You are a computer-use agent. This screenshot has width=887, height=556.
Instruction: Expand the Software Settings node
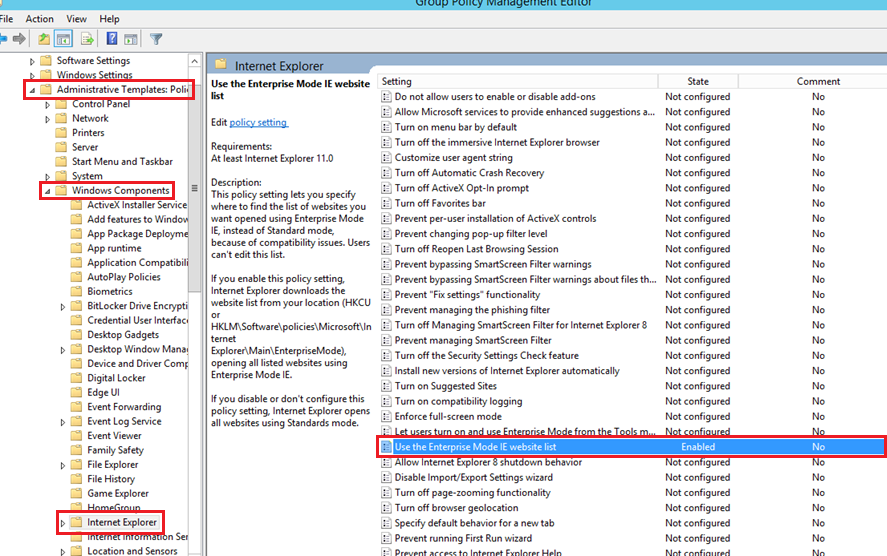click(32, 61)
